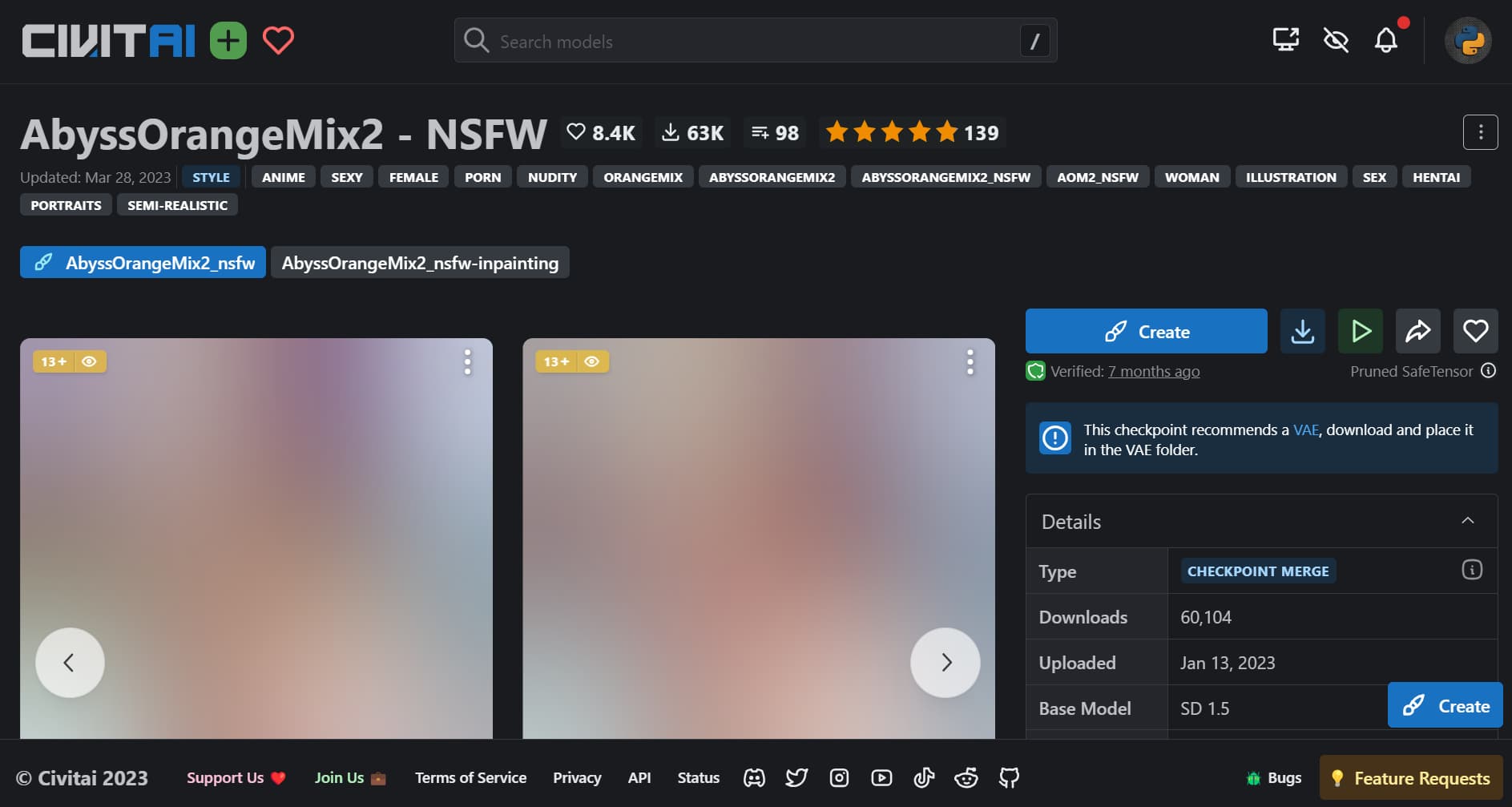Switch to AbyssOrangeMix2_nsfw version tab
This screenshot has width=1512, height=807.
pos(143,262)
